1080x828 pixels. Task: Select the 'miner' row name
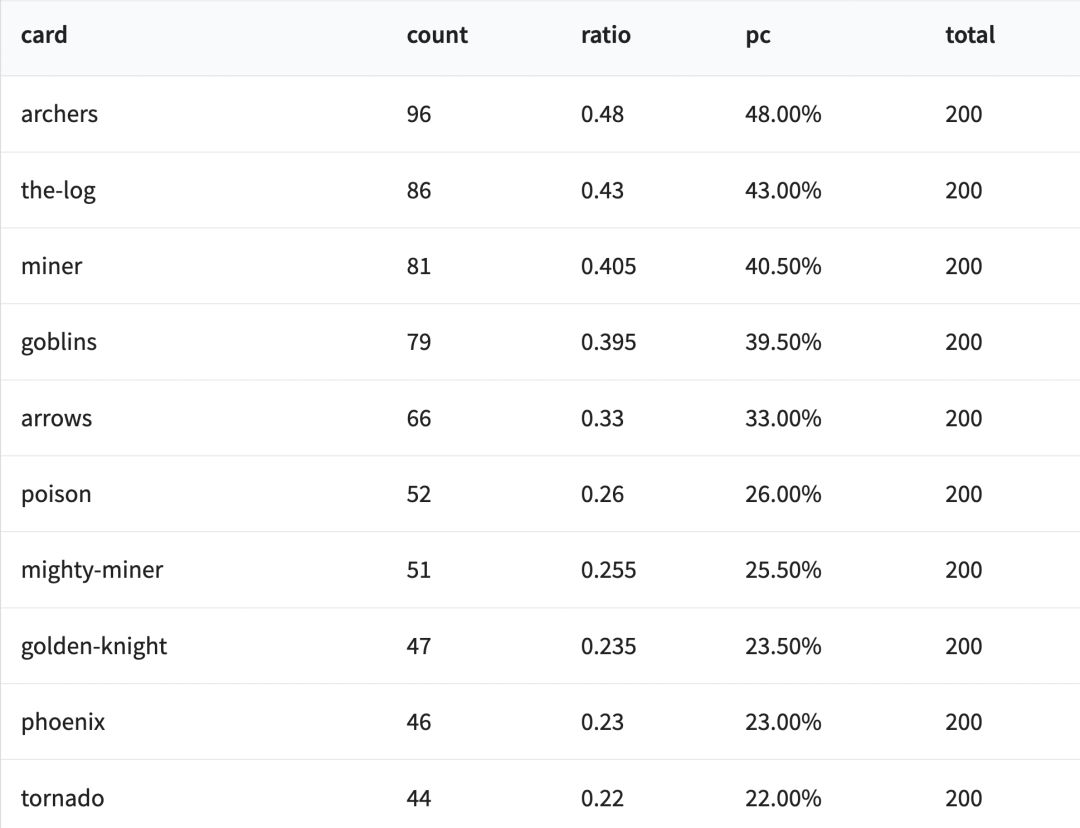[51, 266]
